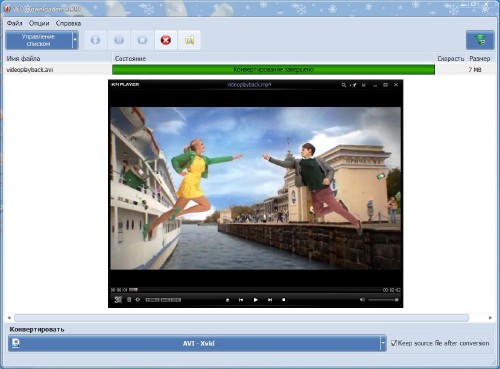Screen dimensions: 500x369
Task: Click the start download arrow icon
Action: (x=95, y=40)
